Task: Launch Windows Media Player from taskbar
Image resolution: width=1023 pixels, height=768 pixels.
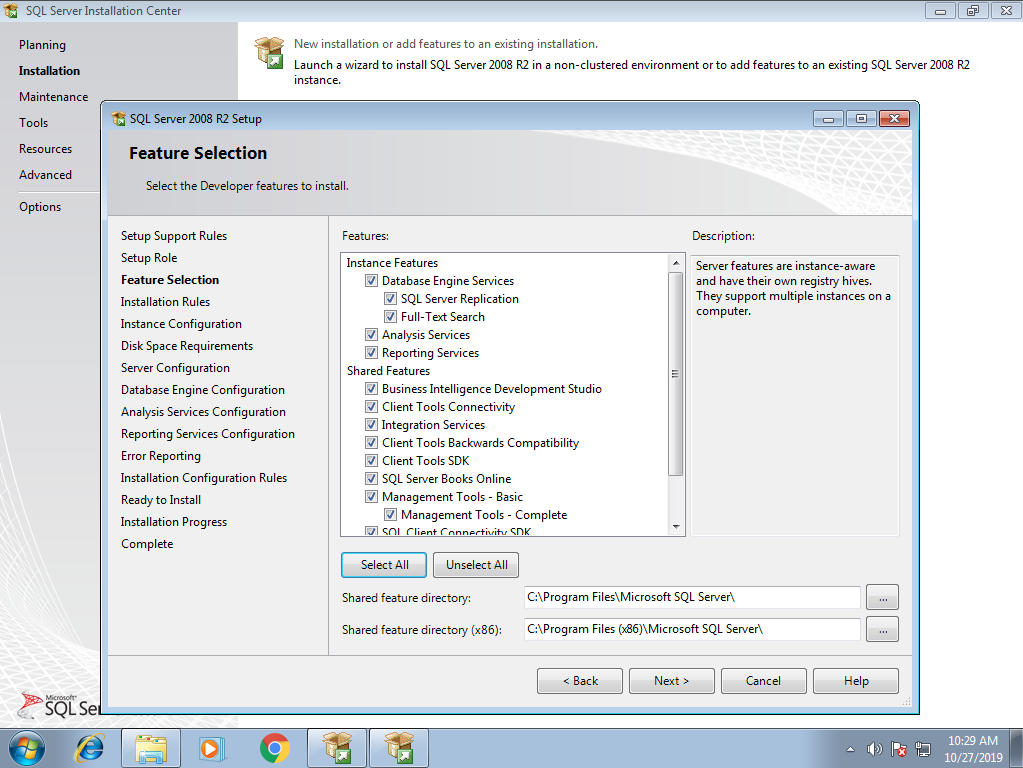Action: [213, 748]
